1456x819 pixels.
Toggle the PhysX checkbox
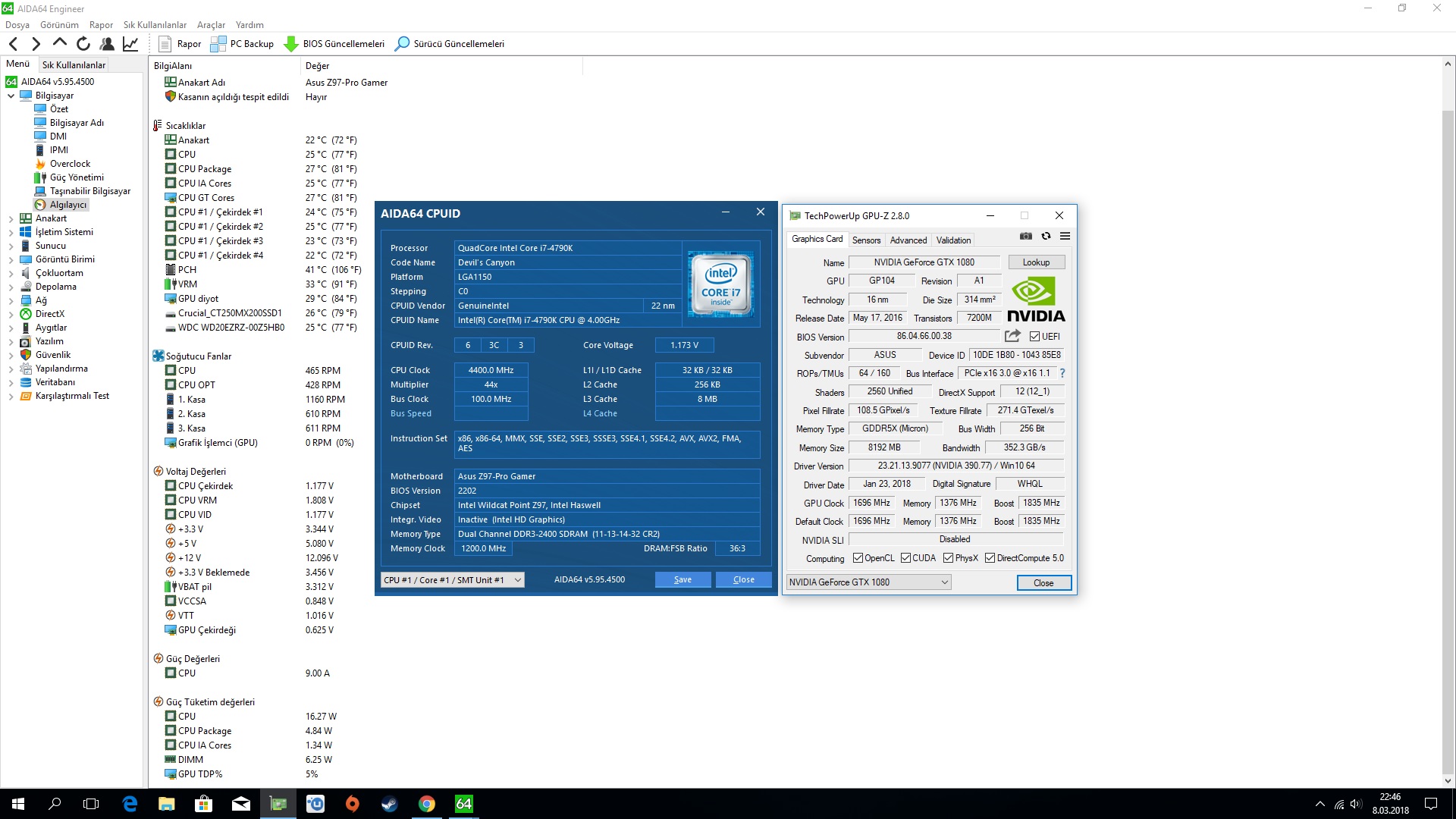948,558
